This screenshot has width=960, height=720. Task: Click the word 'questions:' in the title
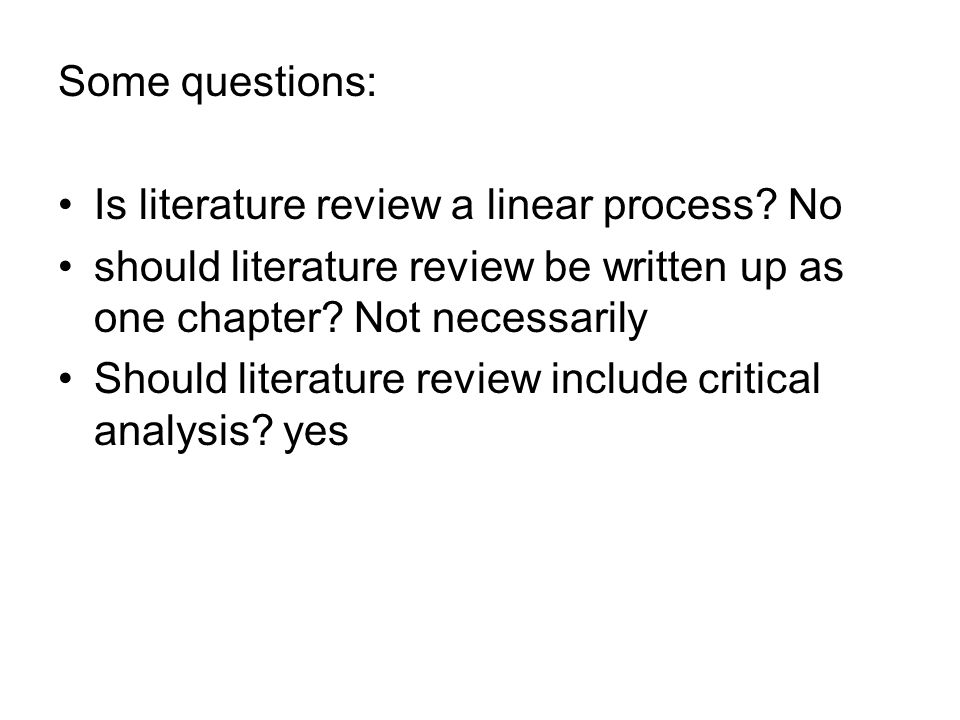click(x=279, y=83)
